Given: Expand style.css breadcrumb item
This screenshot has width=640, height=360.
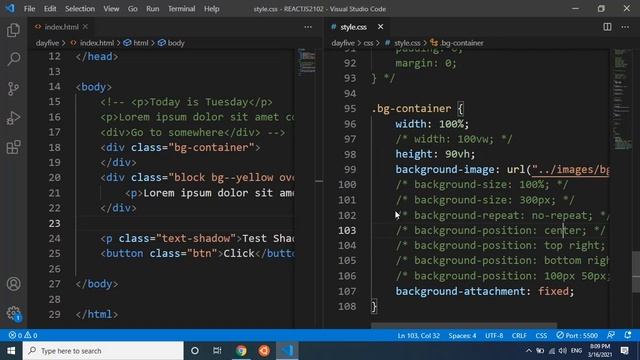Looking at the screenshot, I should [402, 43].
